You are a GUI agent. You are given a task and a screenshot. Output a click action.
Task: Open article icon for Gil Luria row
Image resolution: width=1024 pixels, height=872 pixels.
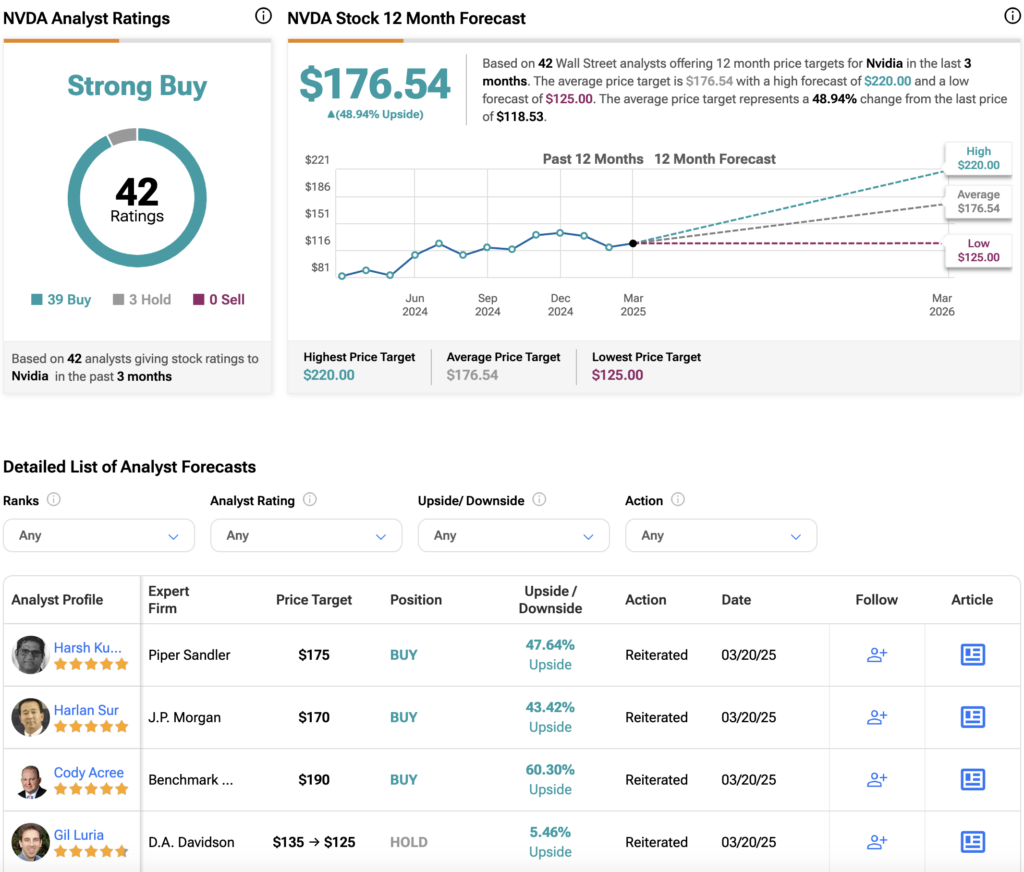coord(972,842)
